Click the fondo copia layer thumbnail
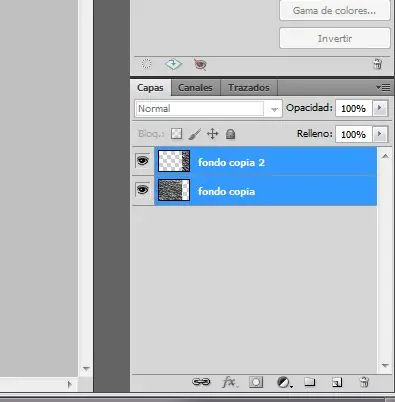The image size is (395, 402). pos(174,190)
